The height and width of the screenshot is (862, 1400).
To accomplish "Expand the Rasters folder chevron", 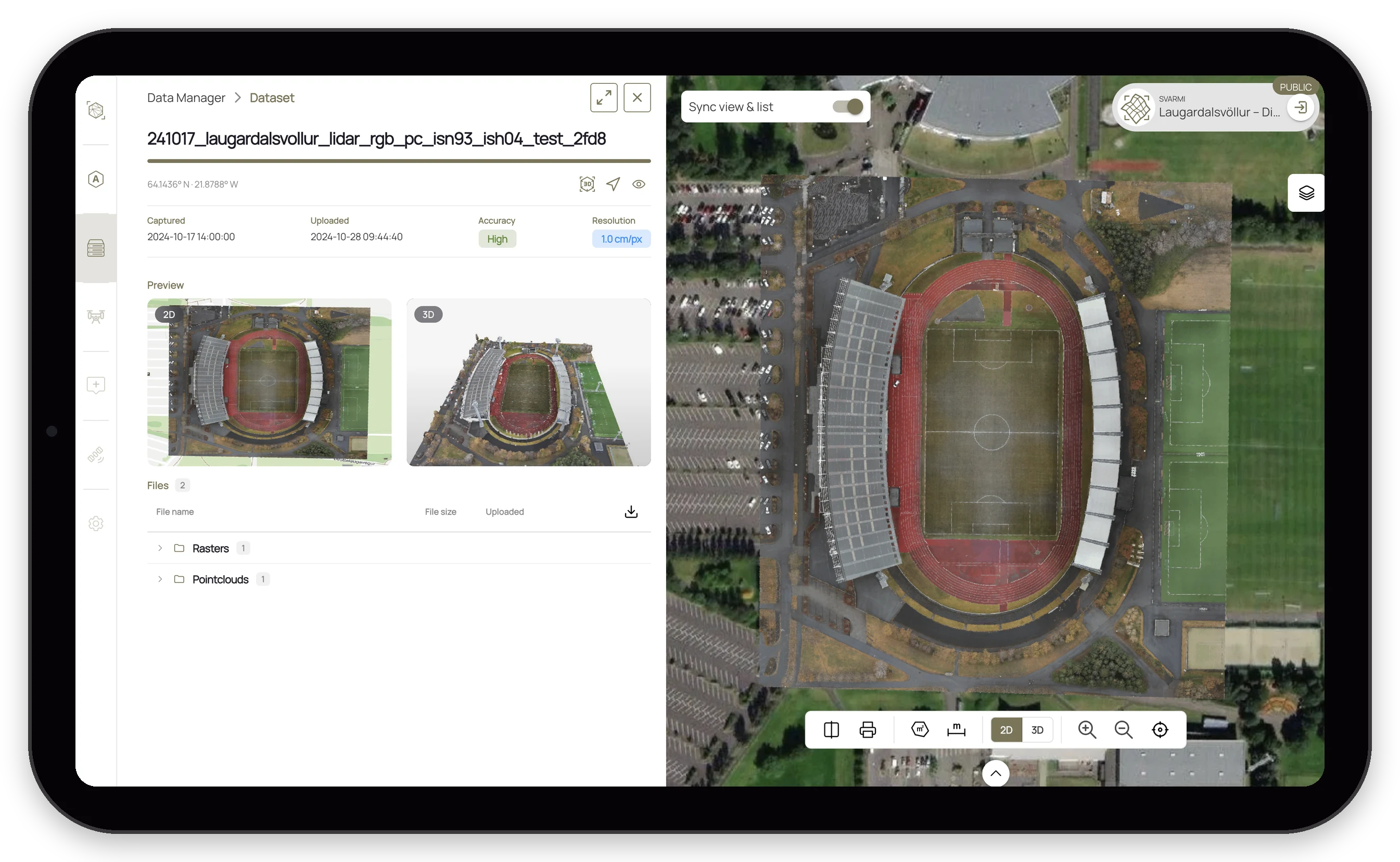I will [x=160, y=548].
